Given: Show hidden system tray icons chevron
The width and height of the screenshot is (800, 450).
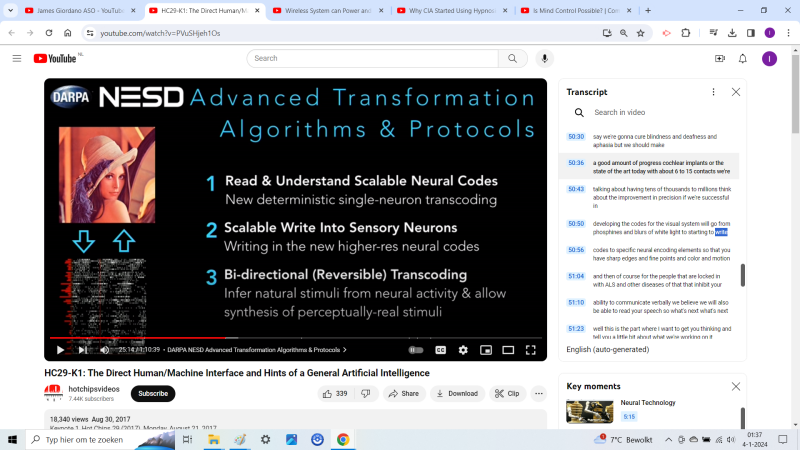Looking at the screenshot, I should point(668,439).
